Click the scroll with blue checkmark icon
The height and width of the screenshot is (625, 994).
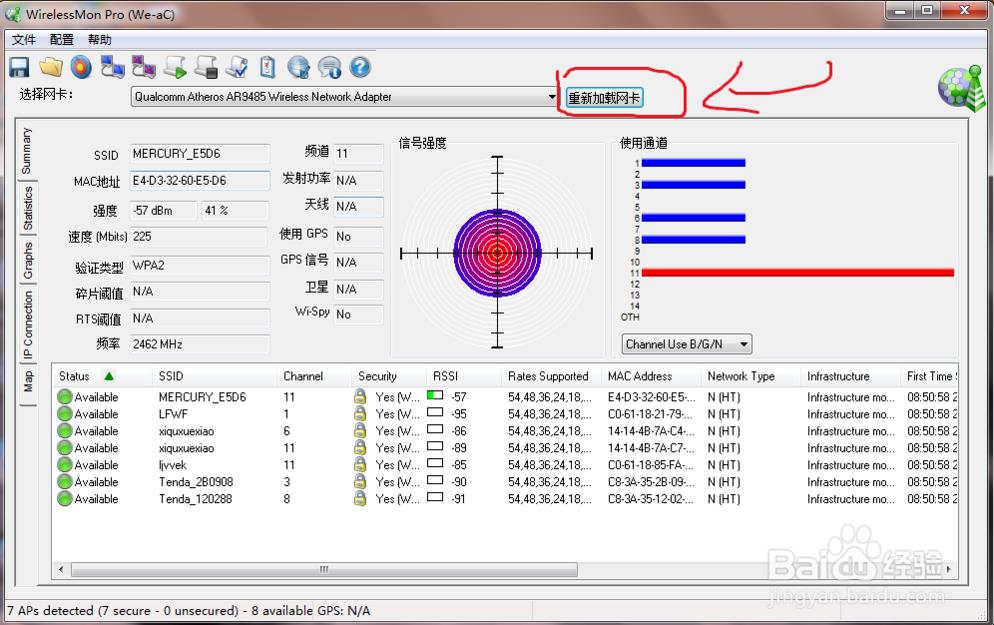click(x=237, y=67)
